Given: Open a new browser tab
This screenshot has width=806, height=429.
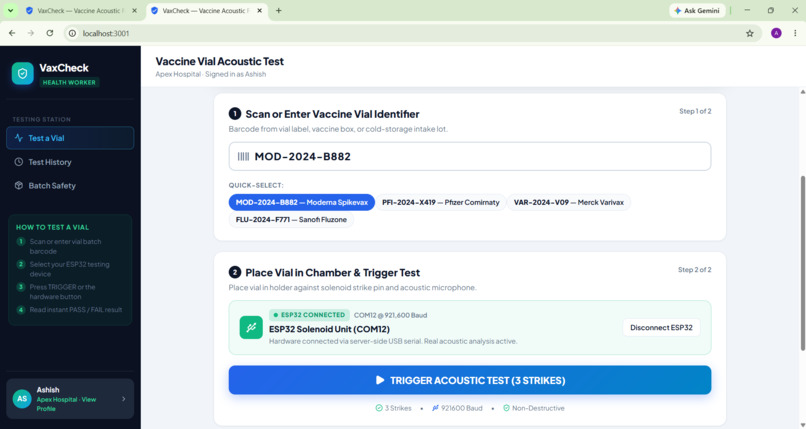Looking at the screenshot, I should 279,10.
